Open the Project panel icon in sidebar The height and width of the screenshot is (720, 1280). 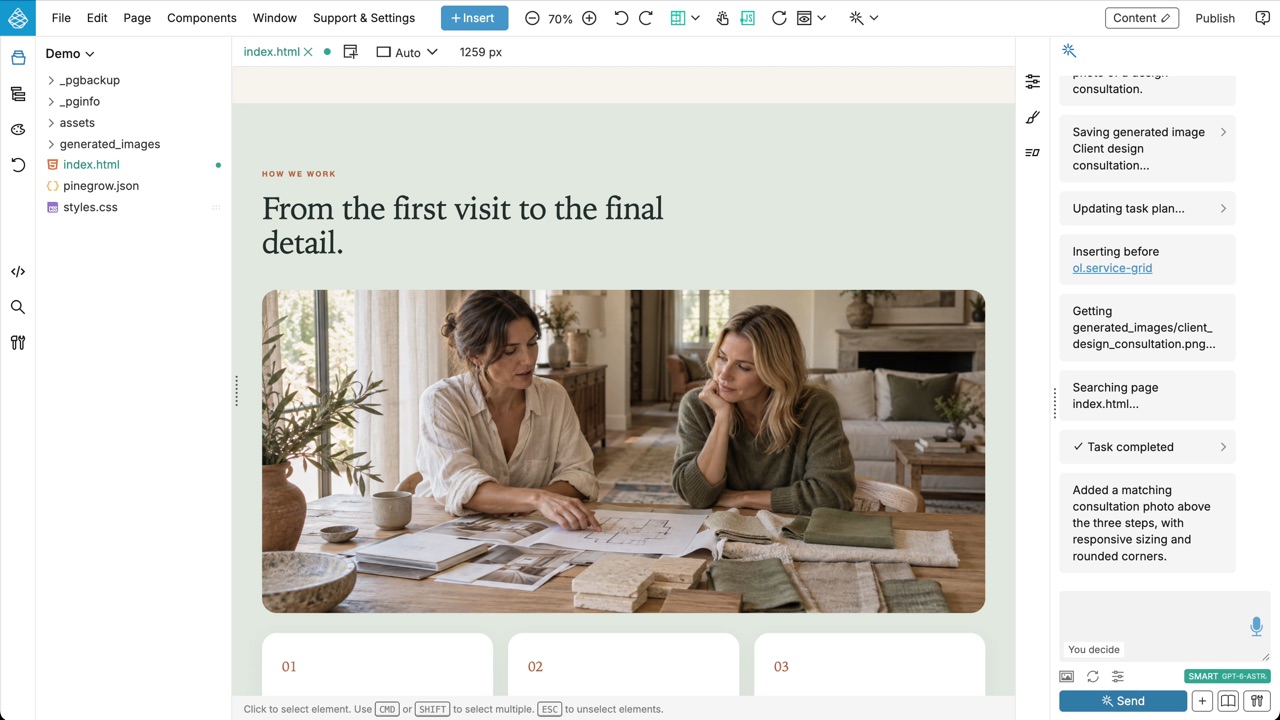18,58
